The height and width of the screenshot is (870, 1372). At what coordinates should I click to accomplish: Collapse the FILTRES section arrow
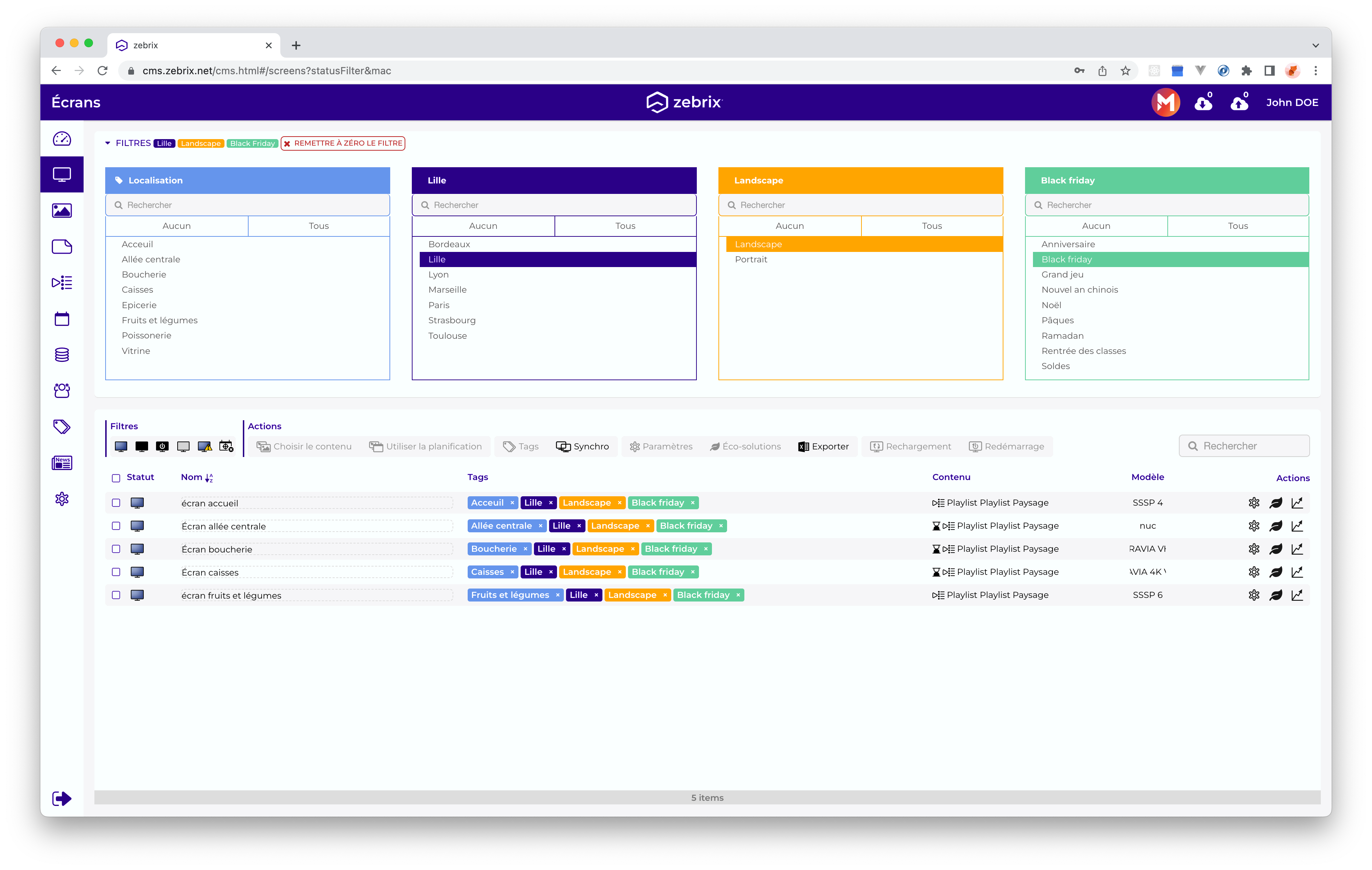pos(108,143)
